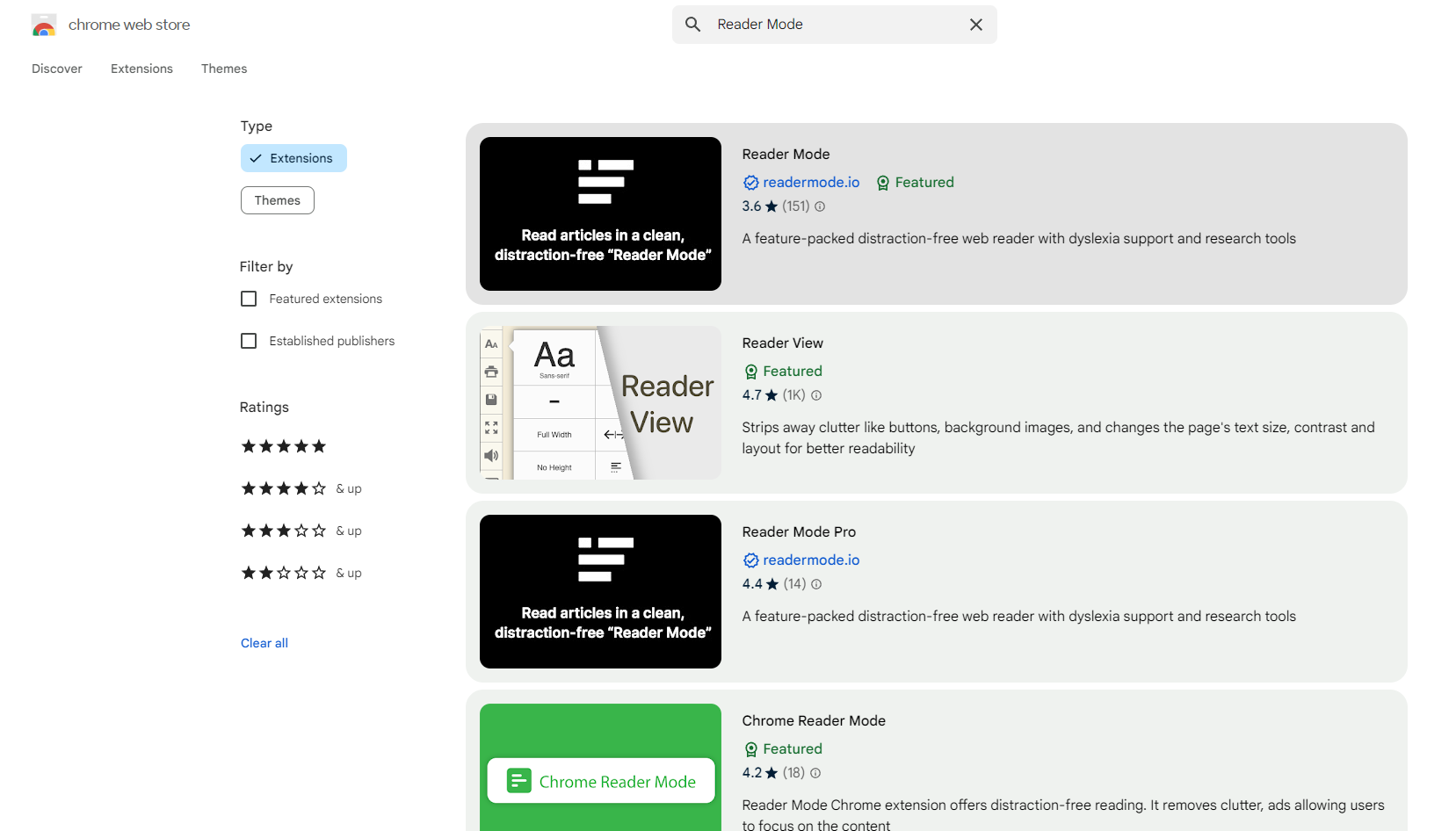
Task: Click the Featured badge icon on Reader View
Action: pos(751,372)
